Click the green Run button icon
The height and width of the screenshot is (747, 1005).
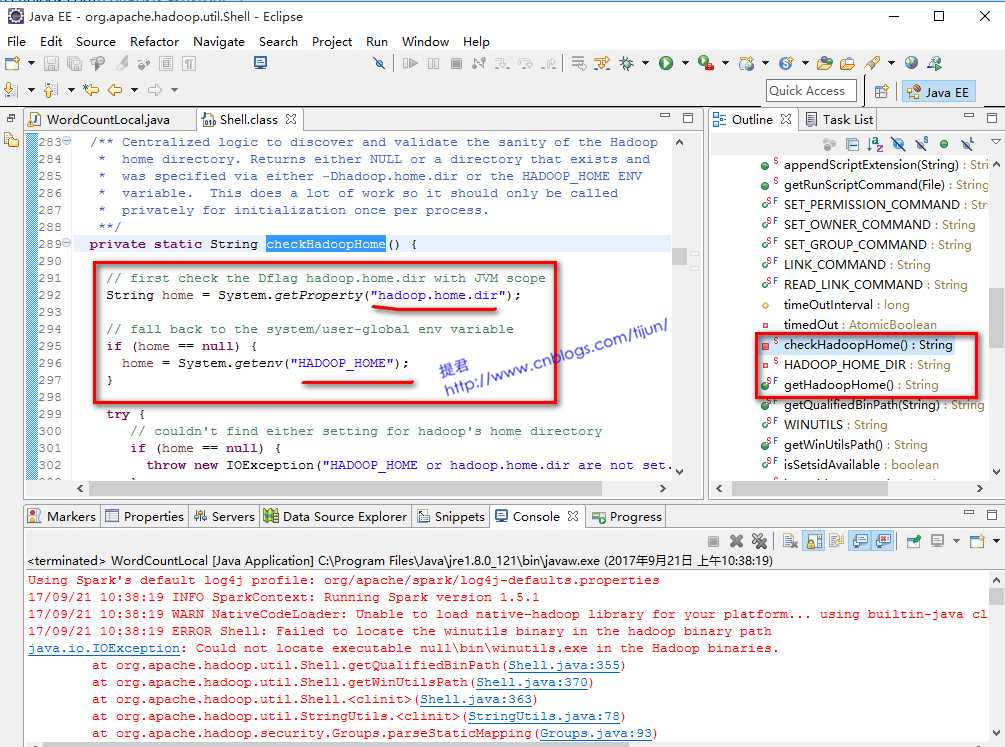pos(666,63)
